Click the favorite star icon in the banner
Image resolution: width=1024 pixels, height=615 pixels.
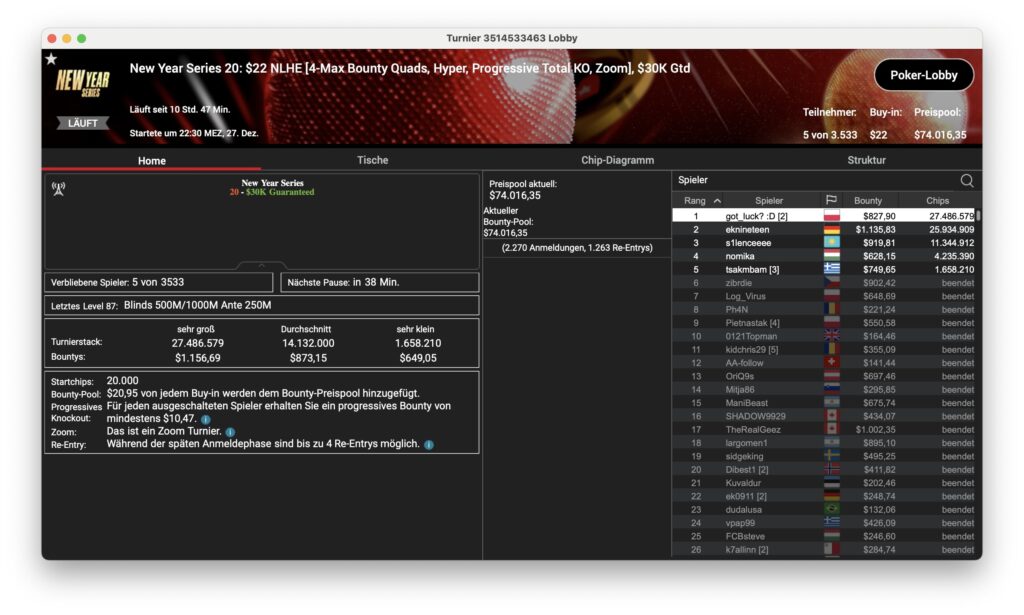click(x=51, y=59)
